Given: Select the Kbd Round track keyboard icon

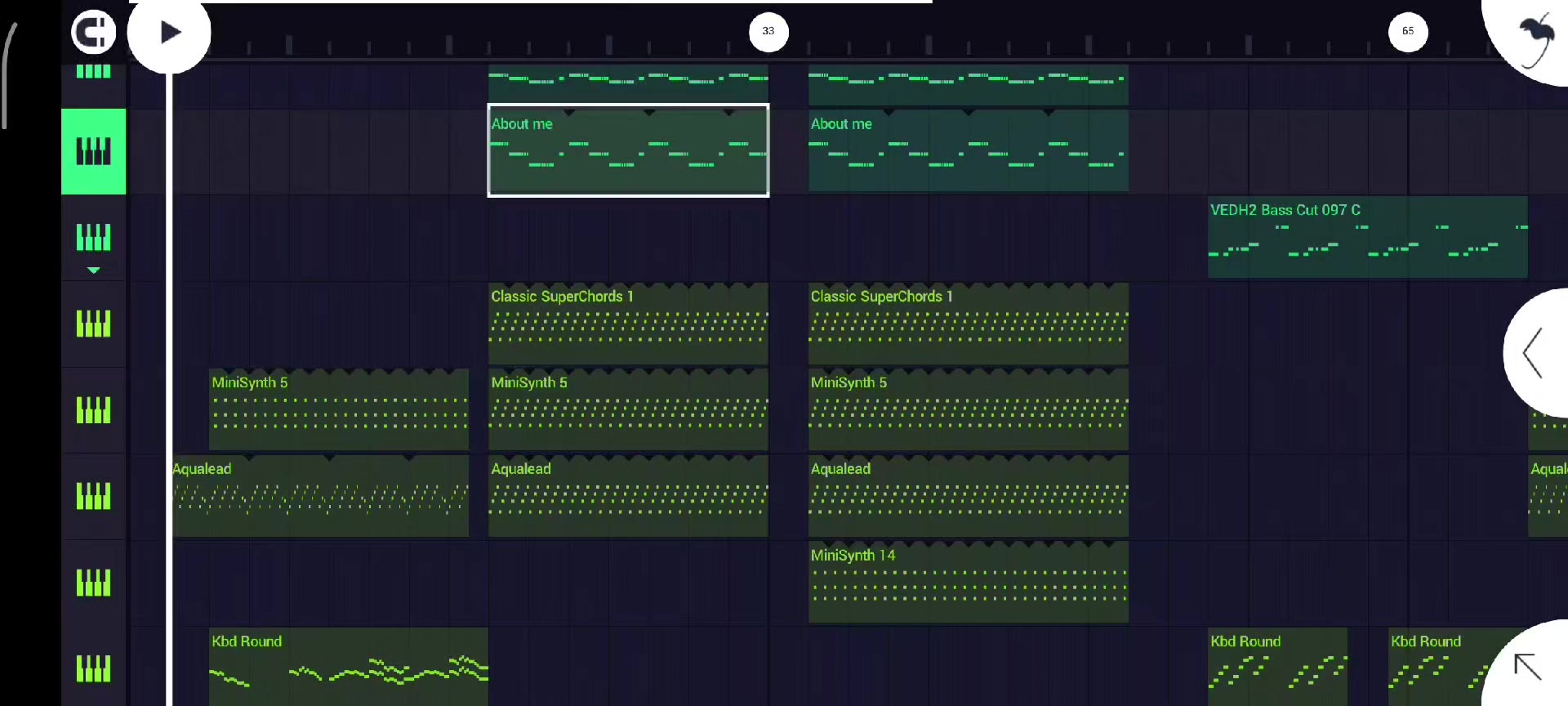Looking at the screenshot, I should [93, 668].
